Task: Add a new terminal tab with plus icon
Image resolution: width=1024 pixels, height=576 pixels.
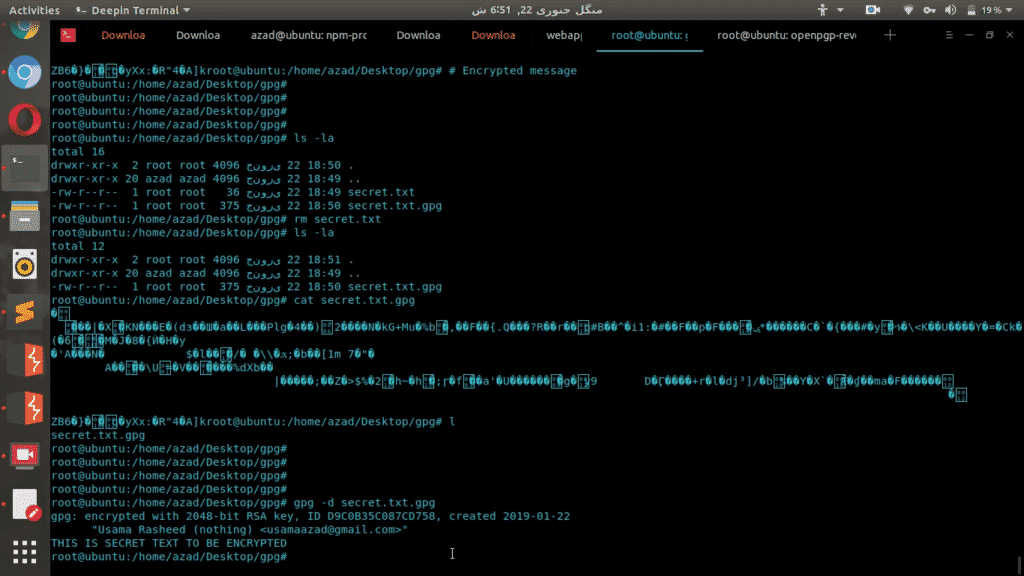Action: 889,35
